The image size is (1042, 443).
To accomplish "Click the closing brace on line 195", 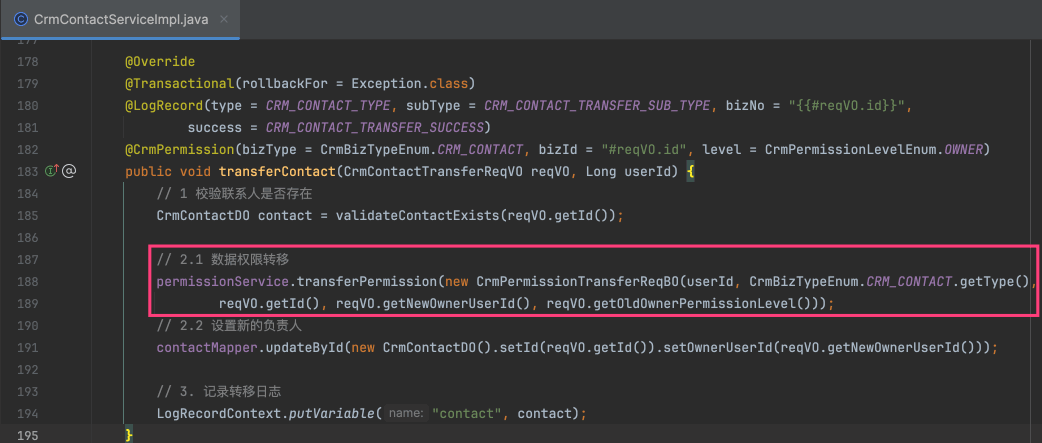I will tap(129, 436).
